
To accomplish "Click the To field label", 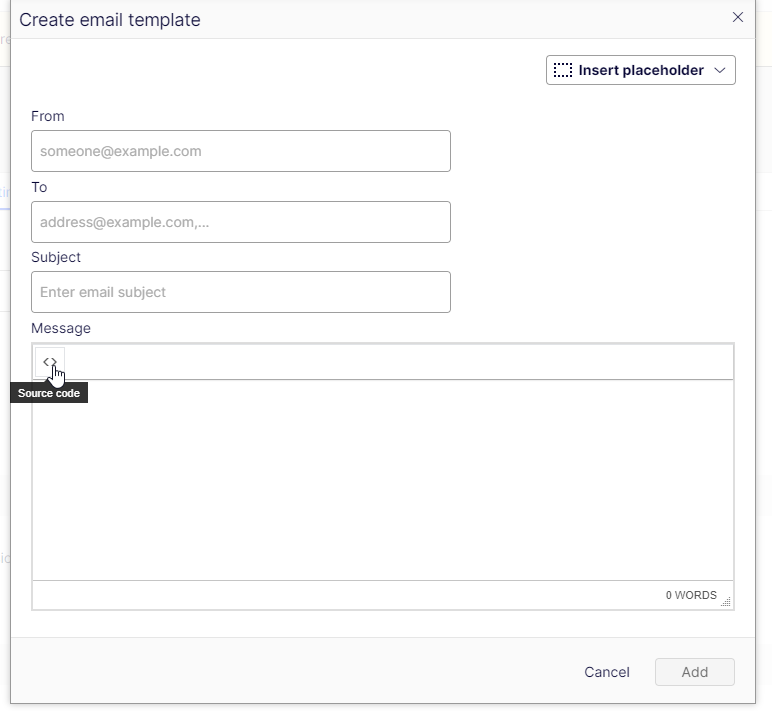I will coord(39,187).
